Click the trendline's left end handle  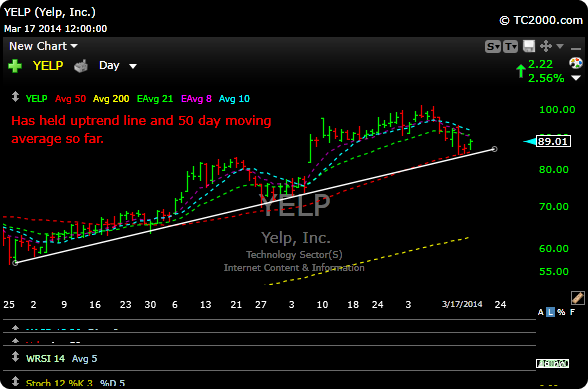[x=15, y=263]
